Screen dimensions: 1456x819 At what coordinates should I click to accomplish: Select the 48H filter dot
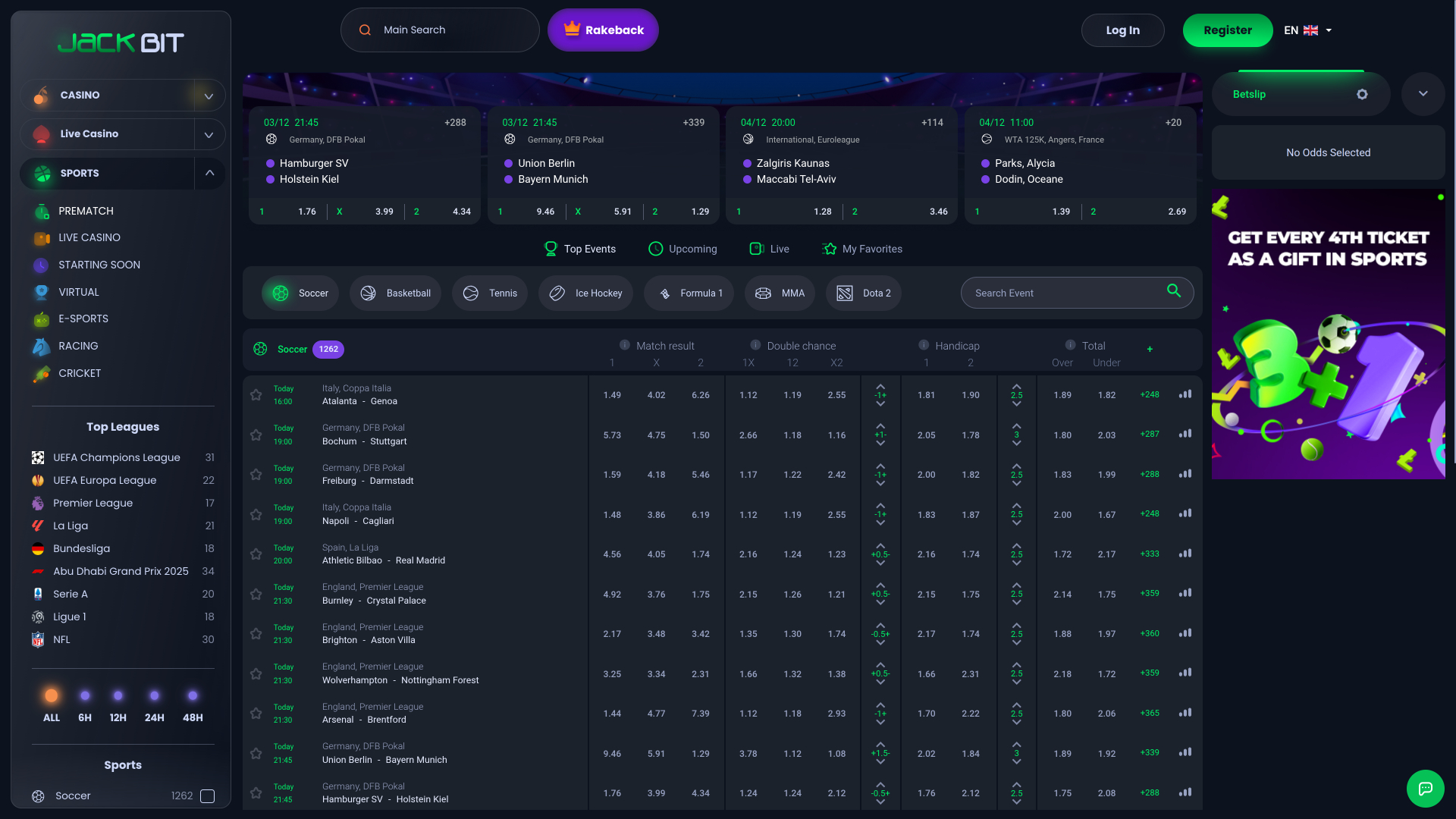tap(193, 695)
